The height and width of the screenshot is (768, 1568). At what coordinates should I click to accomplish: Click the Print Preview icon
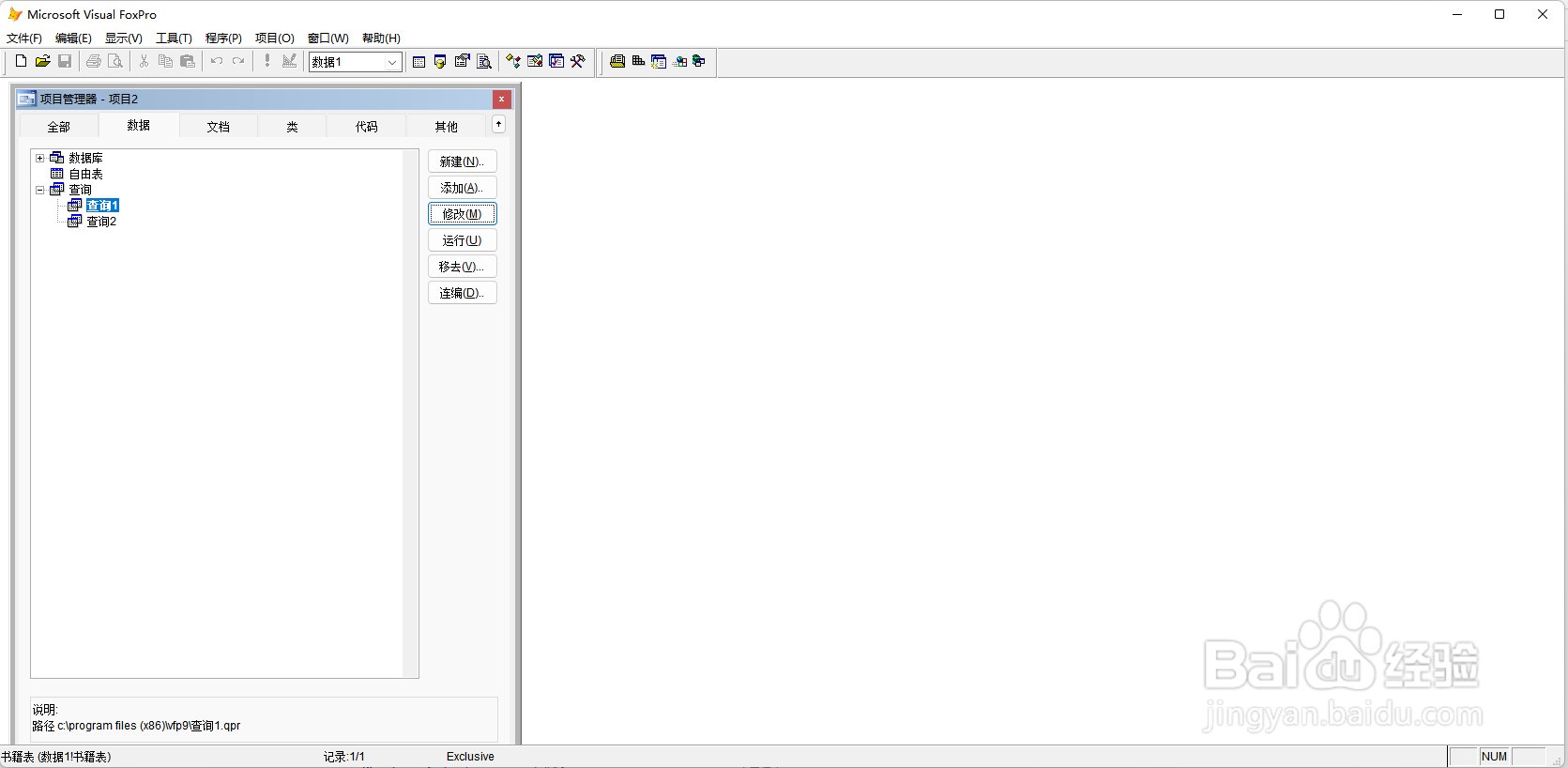click(x=115, y=61)
